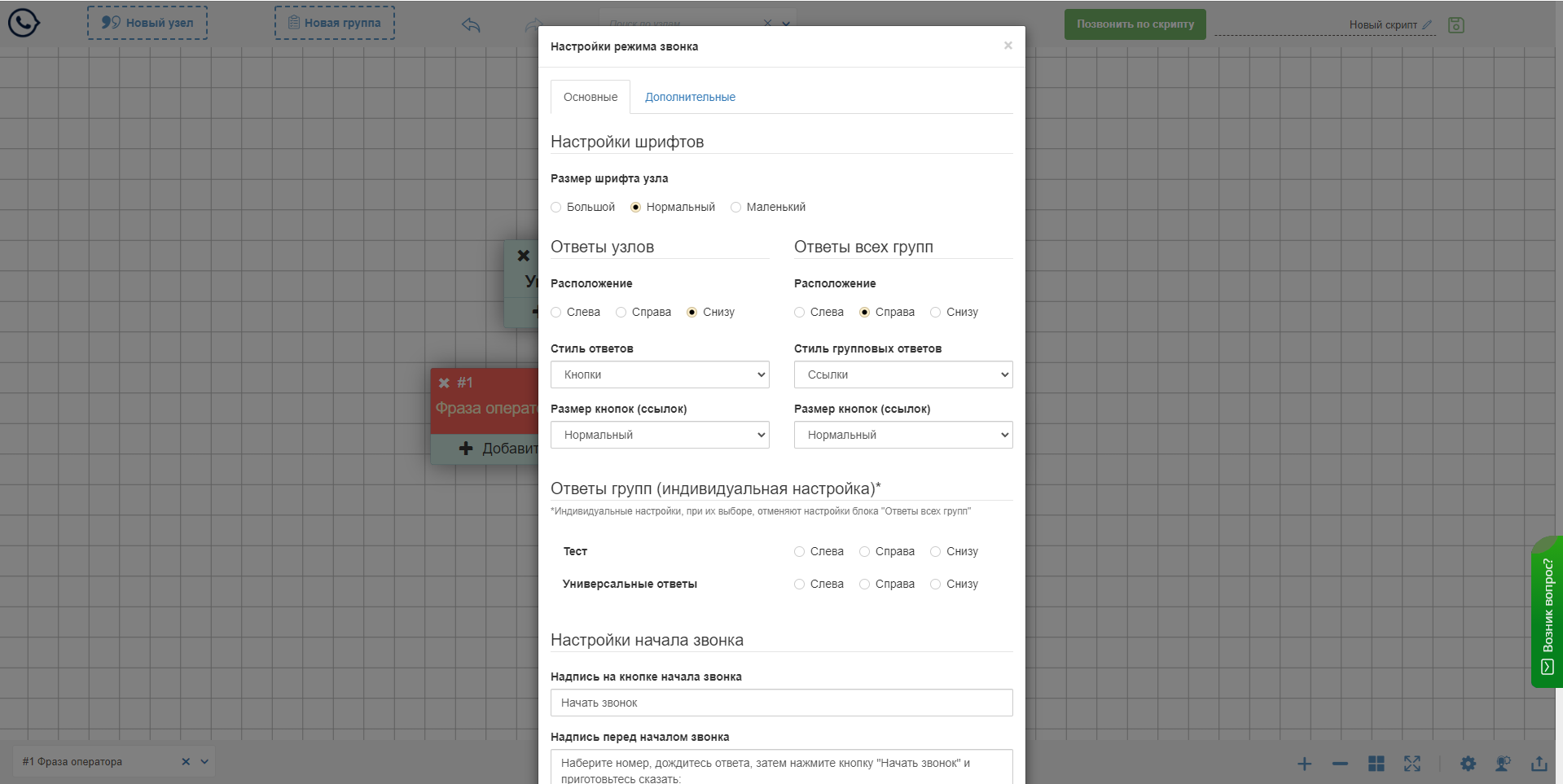This screenshot has width=1563, height=784.
Task: Switch to the Основные tab
Action: (x=591, y=97)
